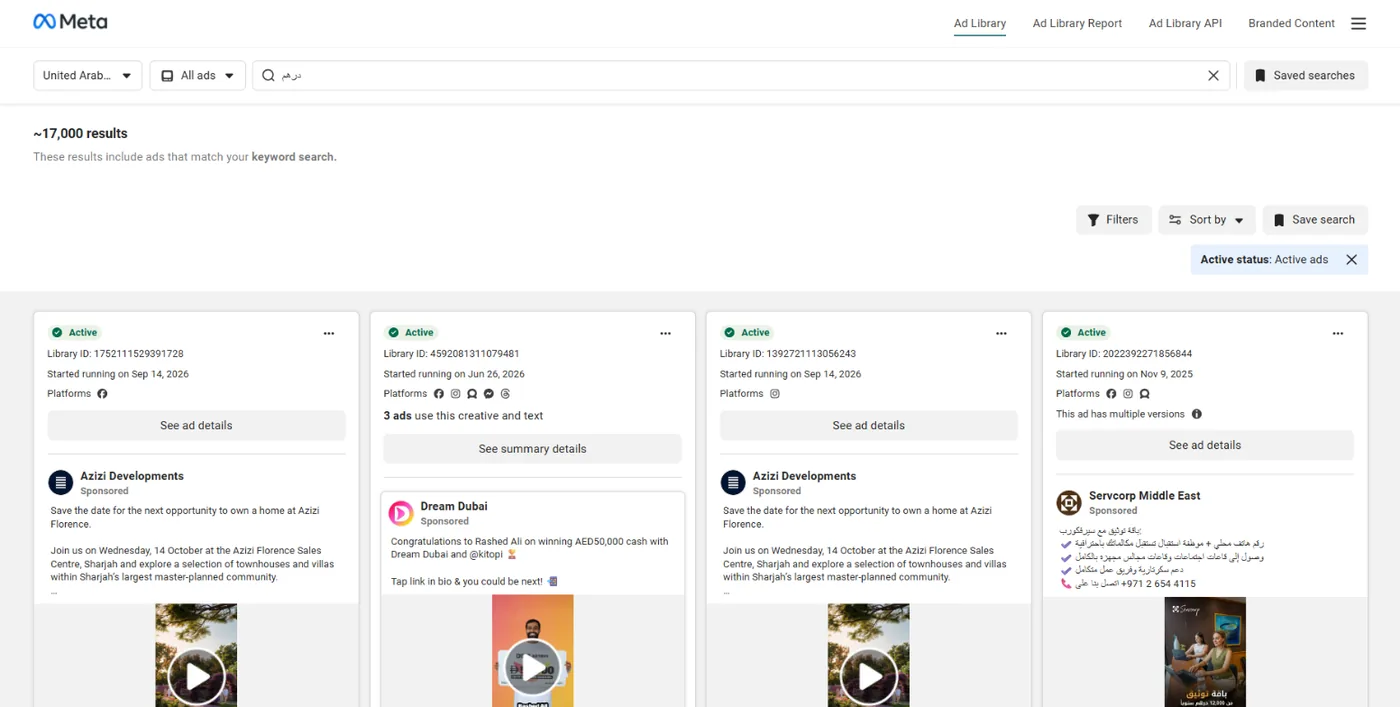Click the Messenger platform icon on Dream Dubai ad
The image size is (1400, 707).
point(489,394)
